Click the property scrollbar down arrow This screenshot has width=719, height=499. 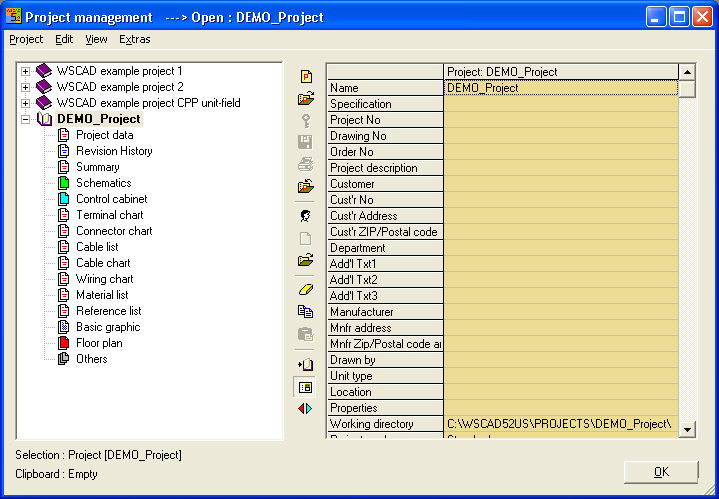tap(687, 430)
